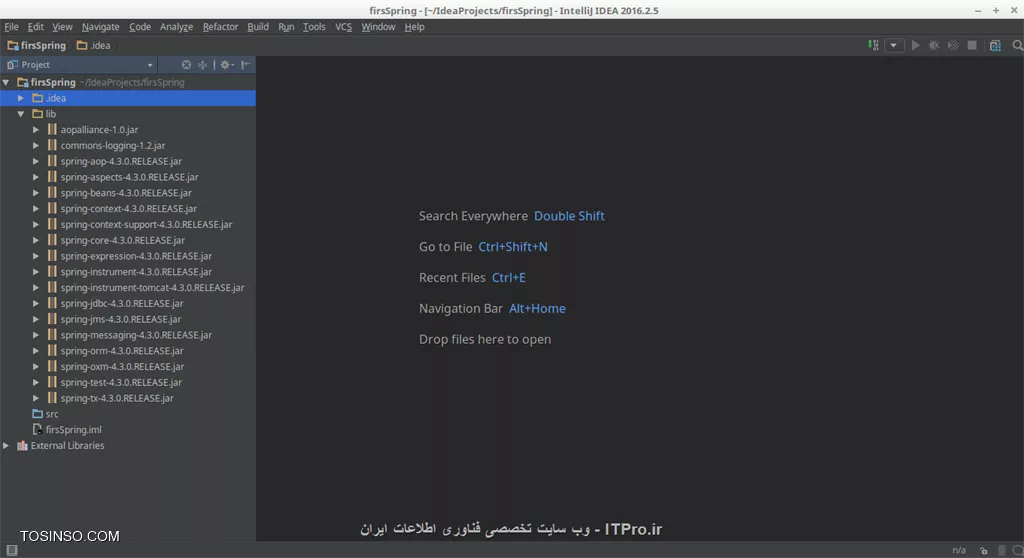This screenshot has height=558, width=1024.
Task: Open the Refactor menu
Action: coord(220,27)
